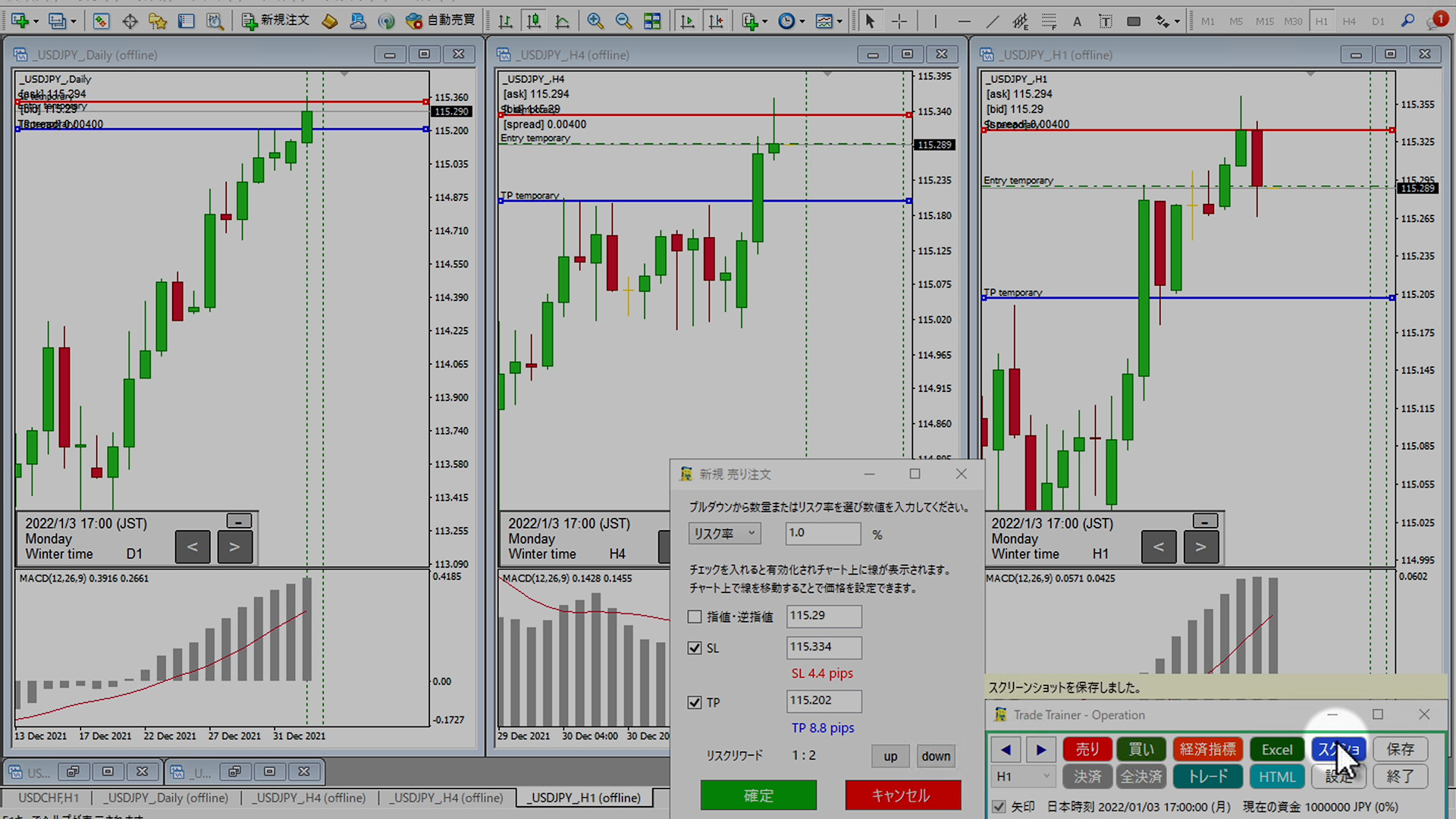Switch to the USDCHF,H1 tab
Screen dimensions: 1456x819
point(49,797)
